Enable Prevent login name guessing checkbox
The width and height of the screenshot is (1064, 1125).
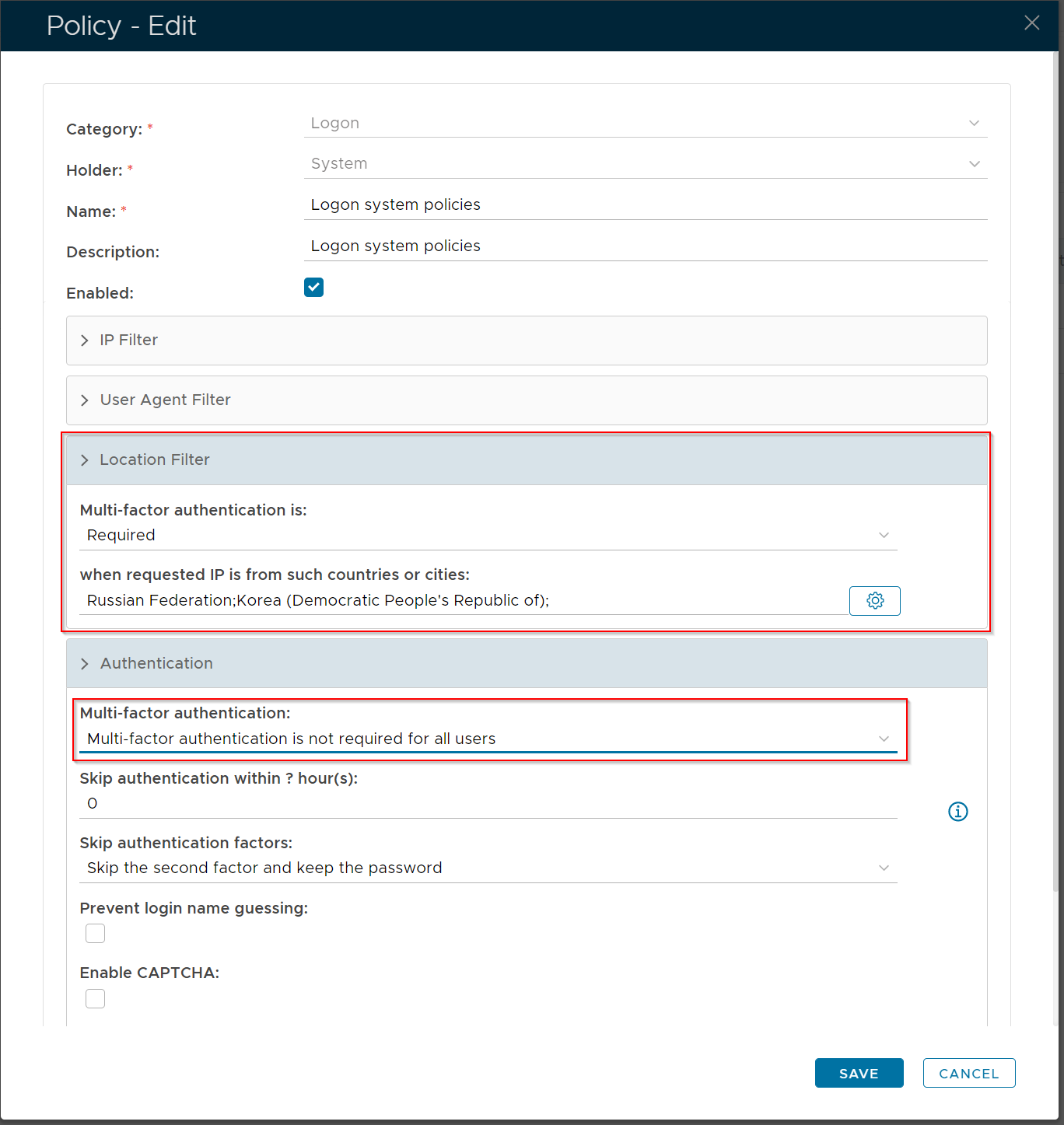tap(96, 934)
